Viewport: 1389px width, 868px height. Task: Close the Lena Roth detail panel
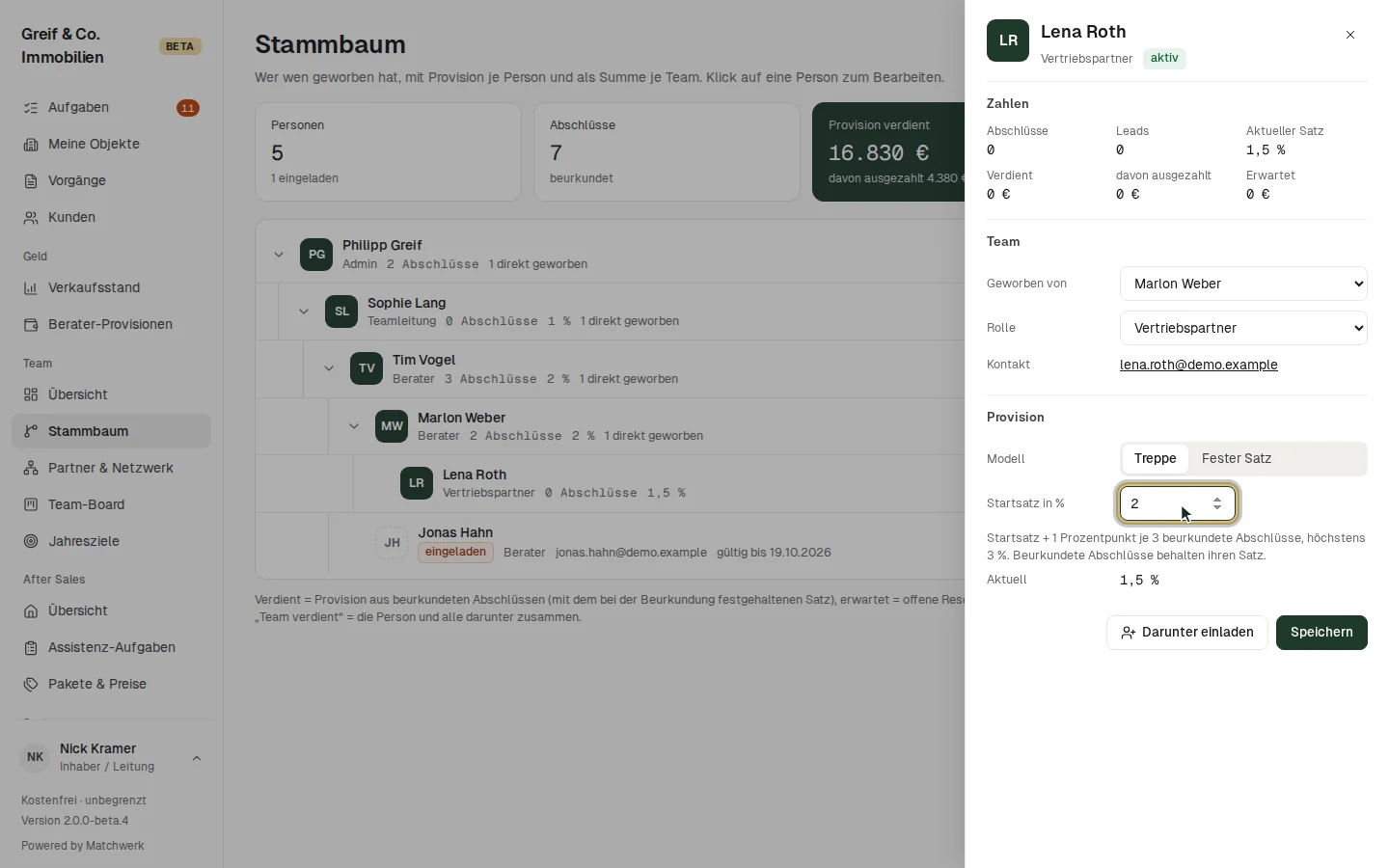click(x=1350, y=35)
